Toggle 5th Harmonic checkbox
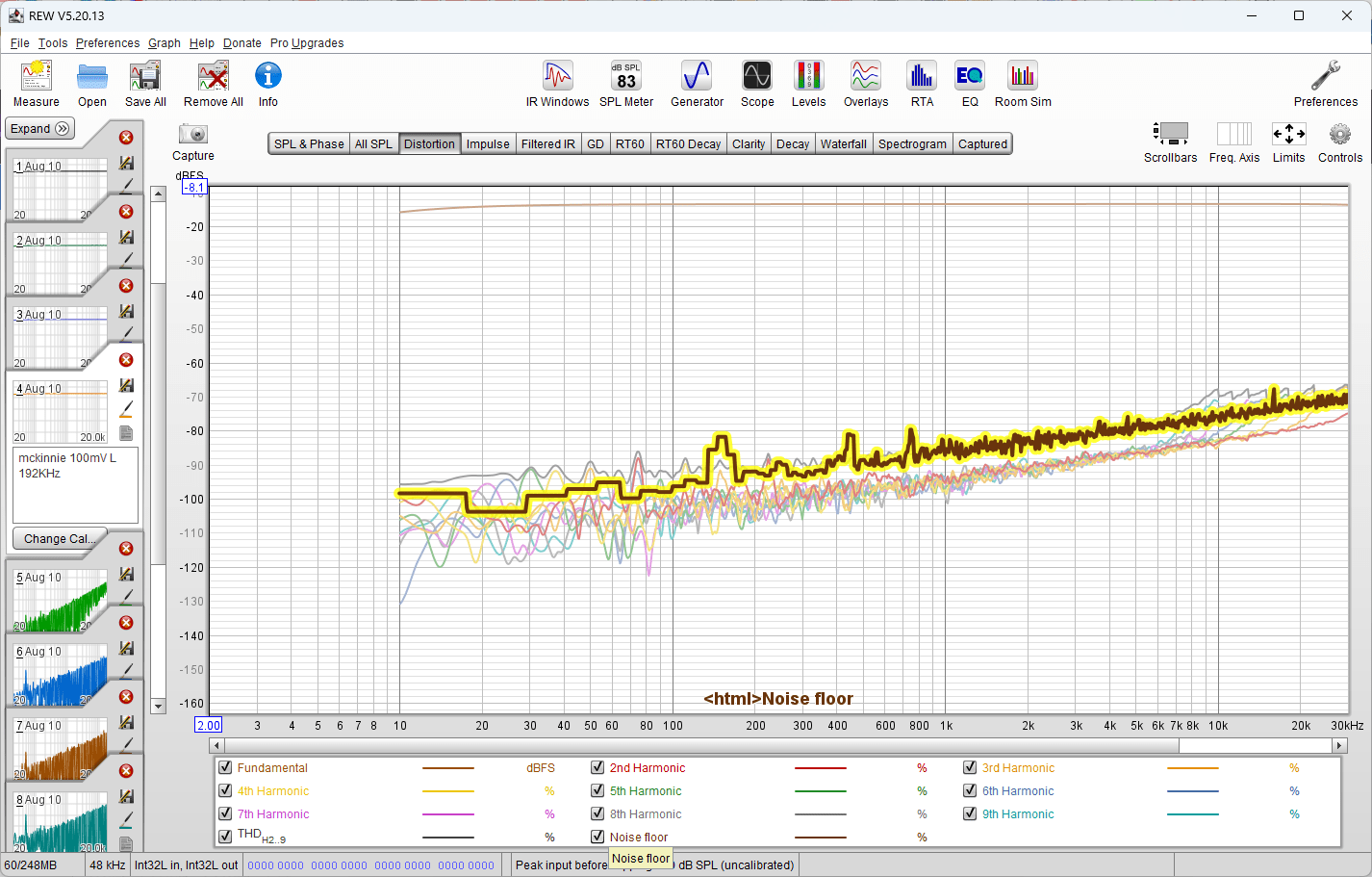Viewport: 1372px width, 877px height. point(597,790)
